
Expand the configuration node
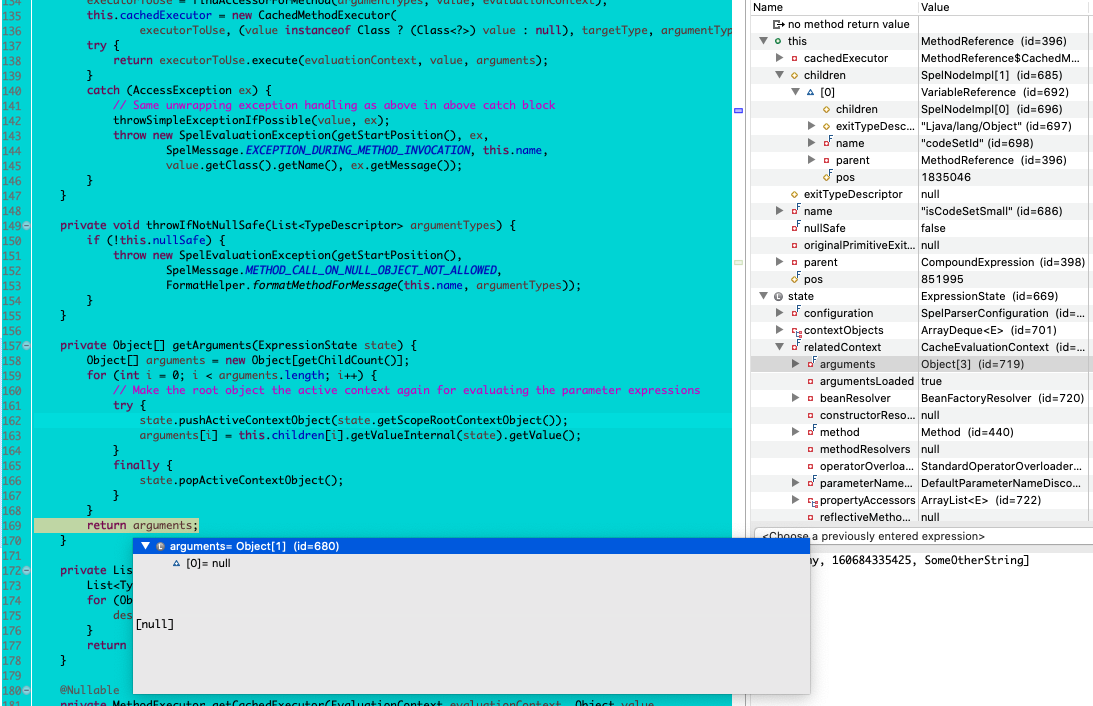[x=779, y=313]
